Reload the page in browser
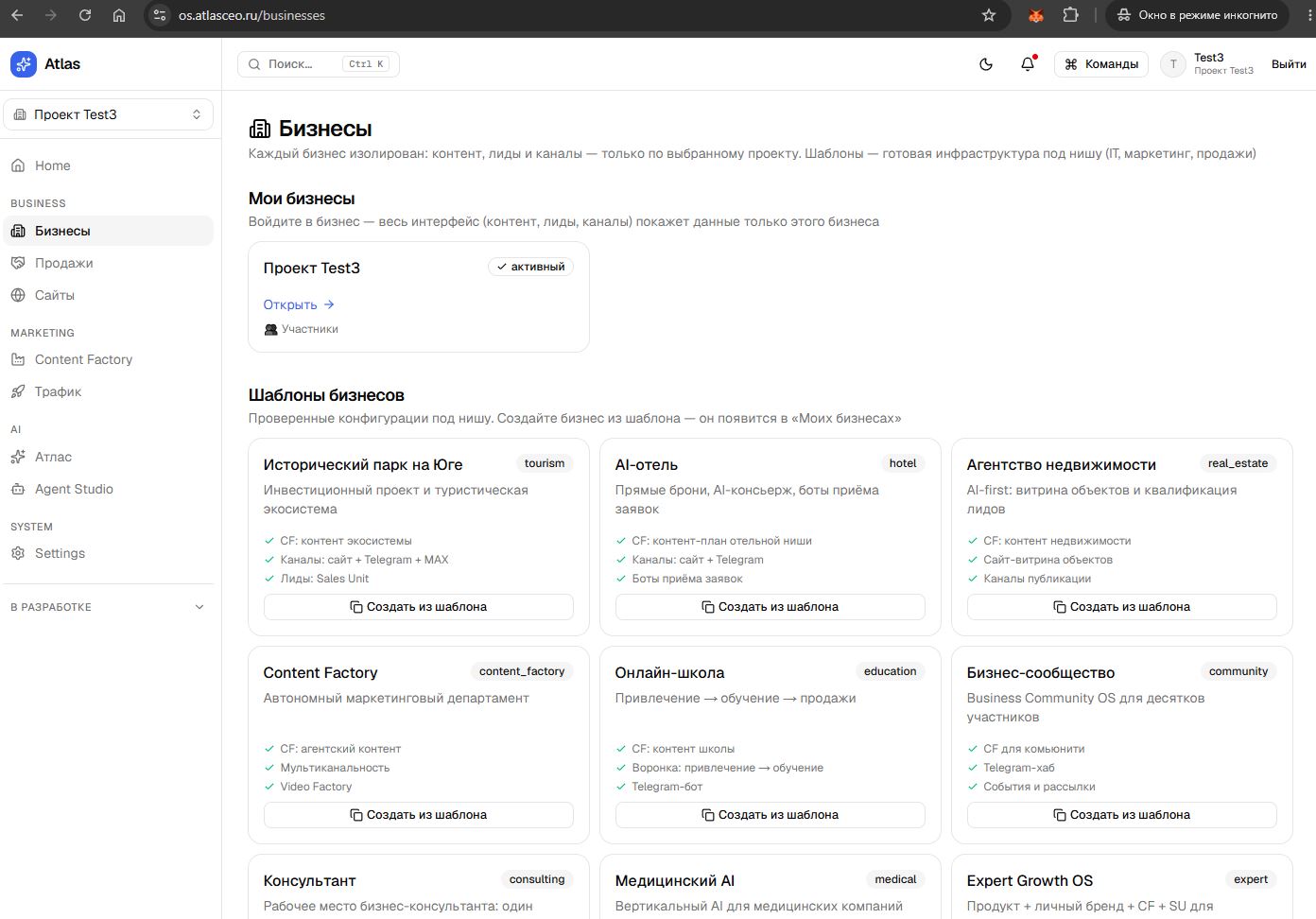 pyautogui.click(x=85, y=15)
